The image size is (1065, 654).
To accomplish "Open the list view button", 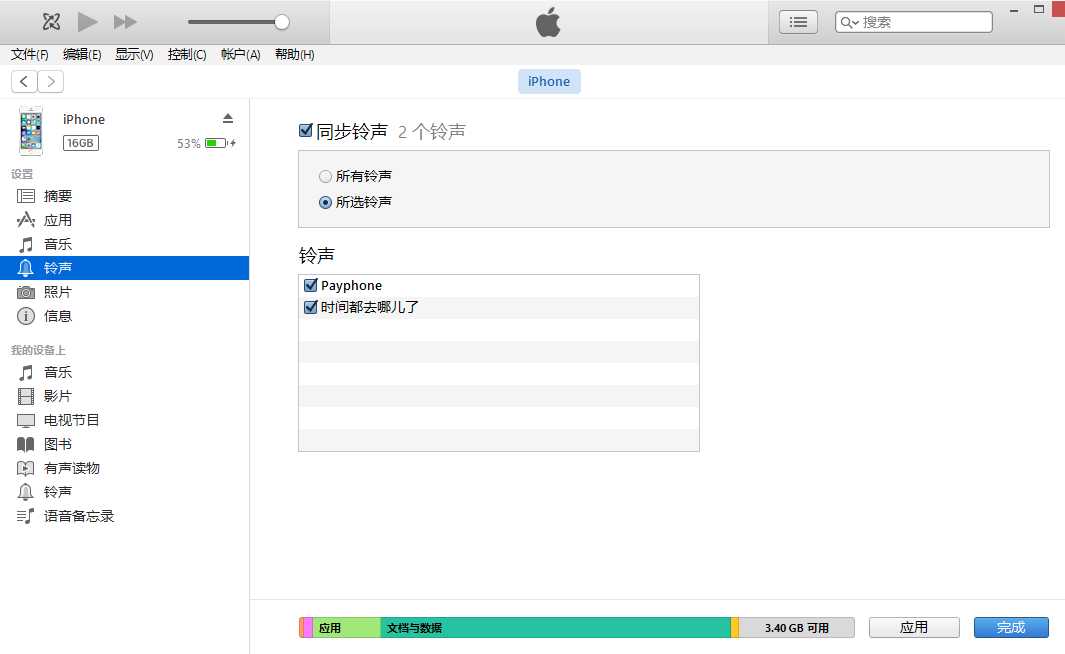I will pos(798,22).
